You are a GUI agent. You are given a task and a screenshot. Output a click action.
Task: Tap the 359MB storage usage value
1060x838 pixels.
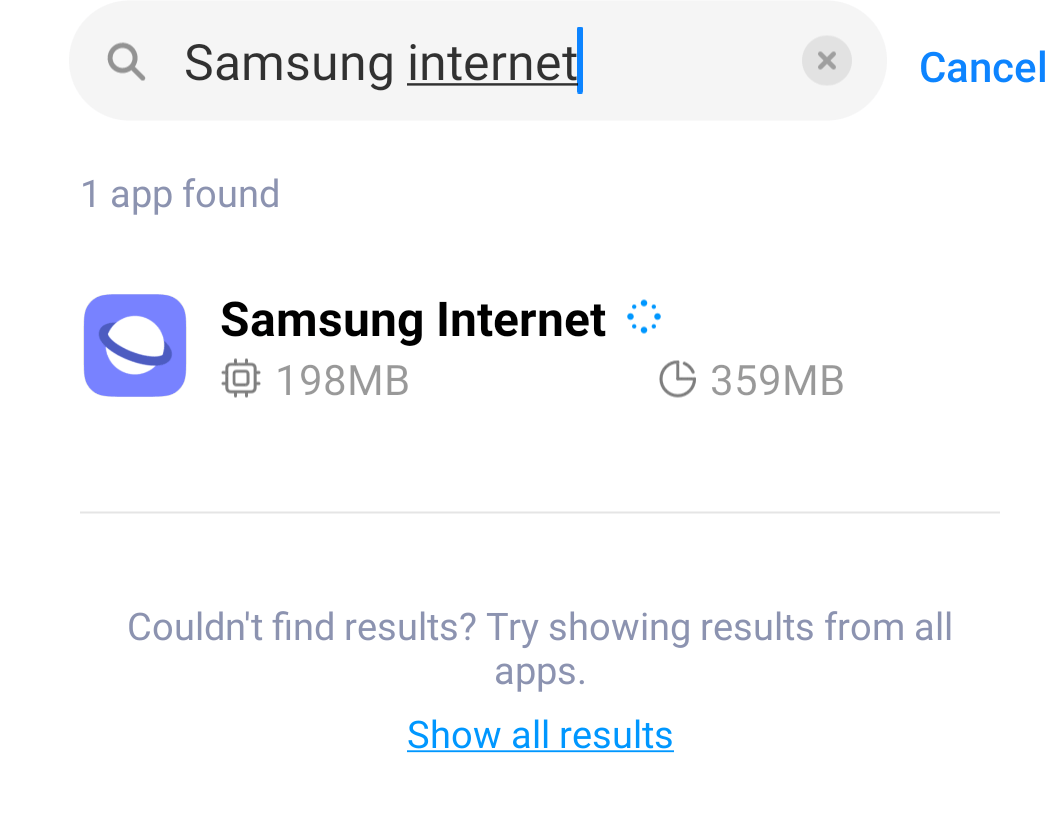coord(777,381)
